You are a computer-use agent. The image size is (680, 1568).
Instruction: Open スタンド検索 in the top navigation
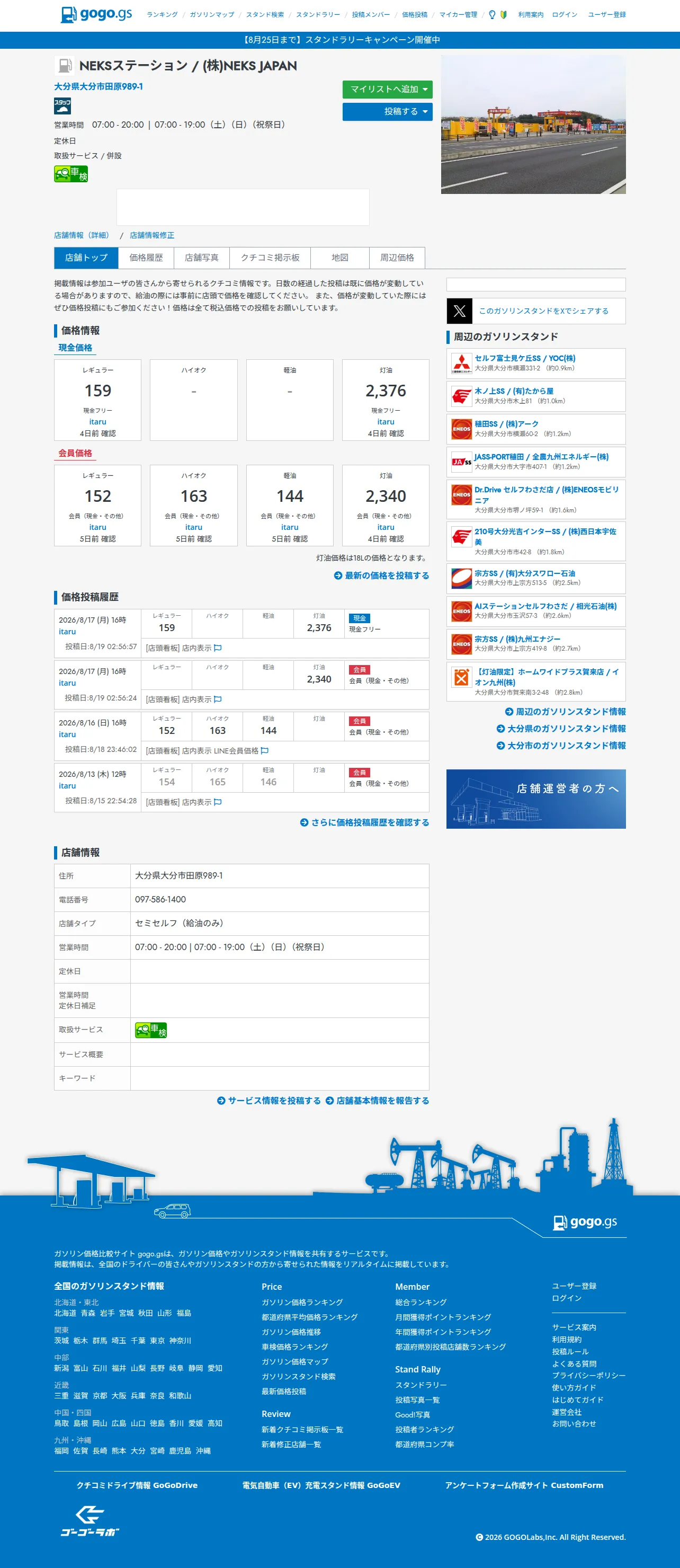265,15
